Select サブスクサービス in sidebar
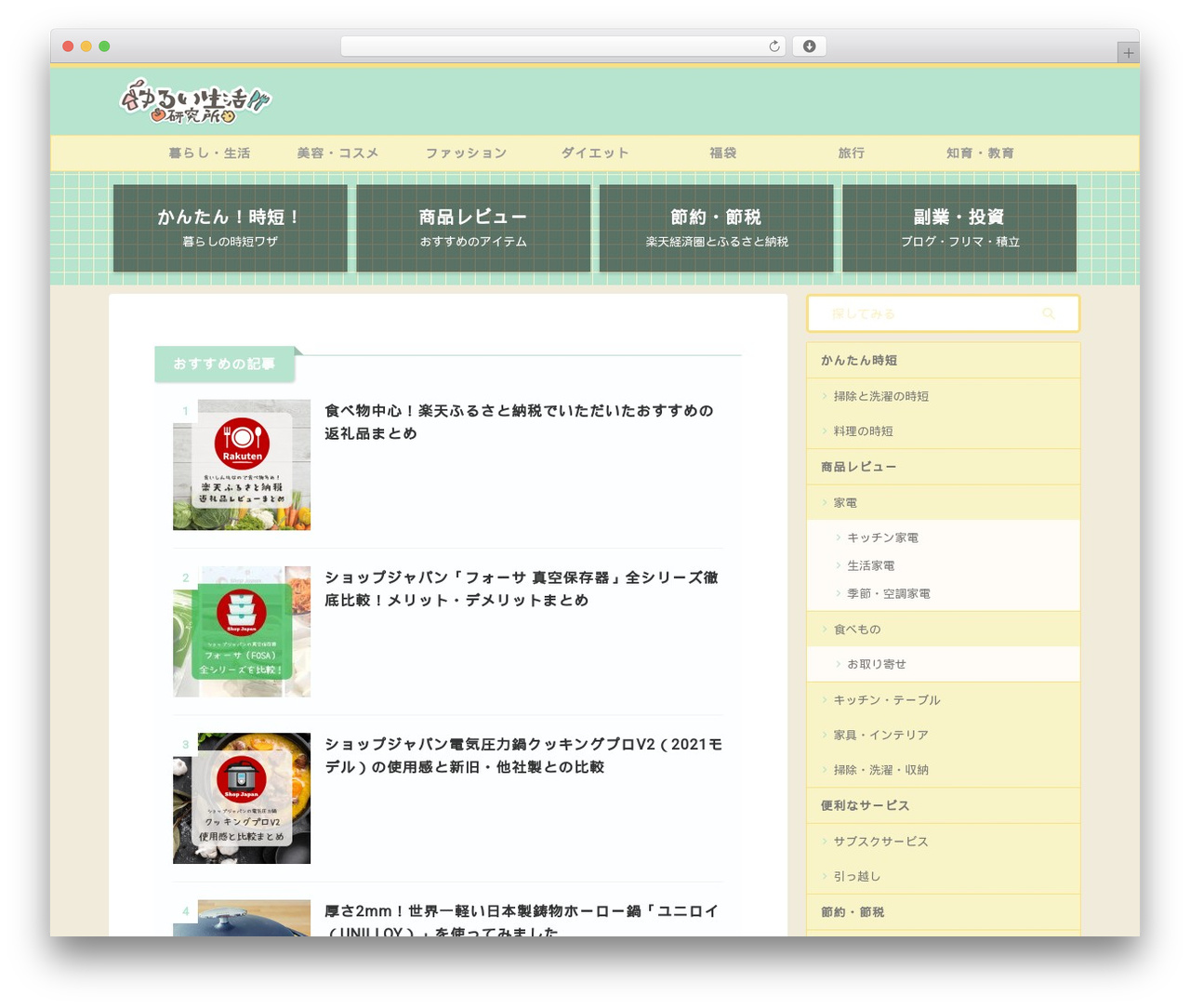This screenshot has height=1008, width=1190. (881, 842)
